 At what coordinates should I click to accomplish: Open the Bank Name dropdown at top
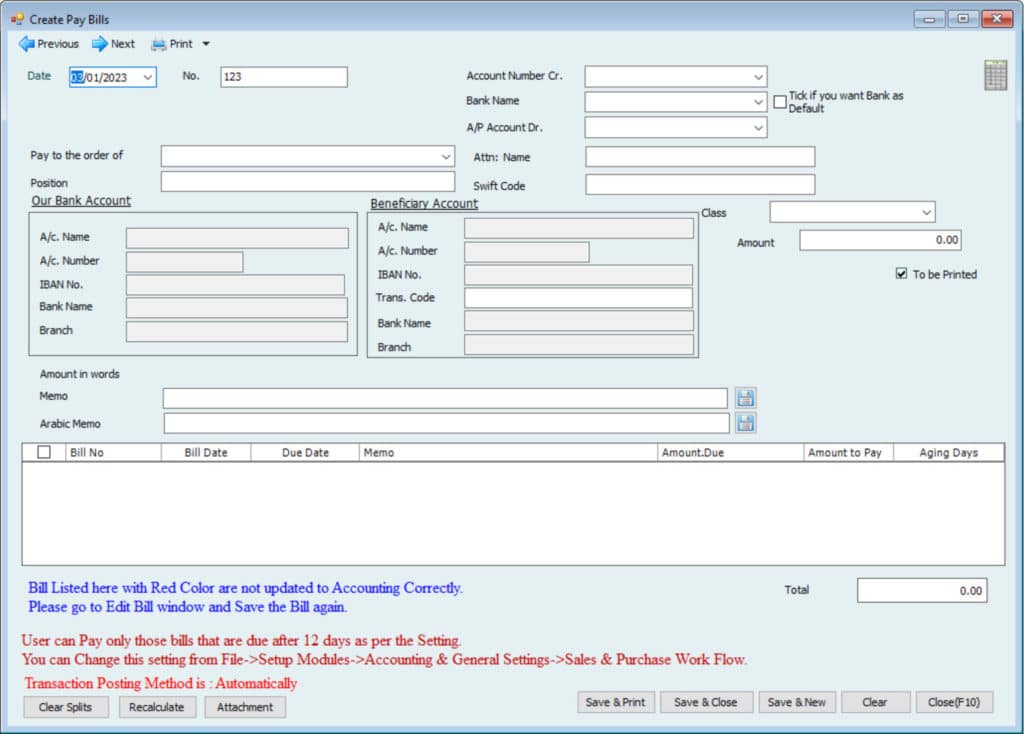[x=758, y=102]
